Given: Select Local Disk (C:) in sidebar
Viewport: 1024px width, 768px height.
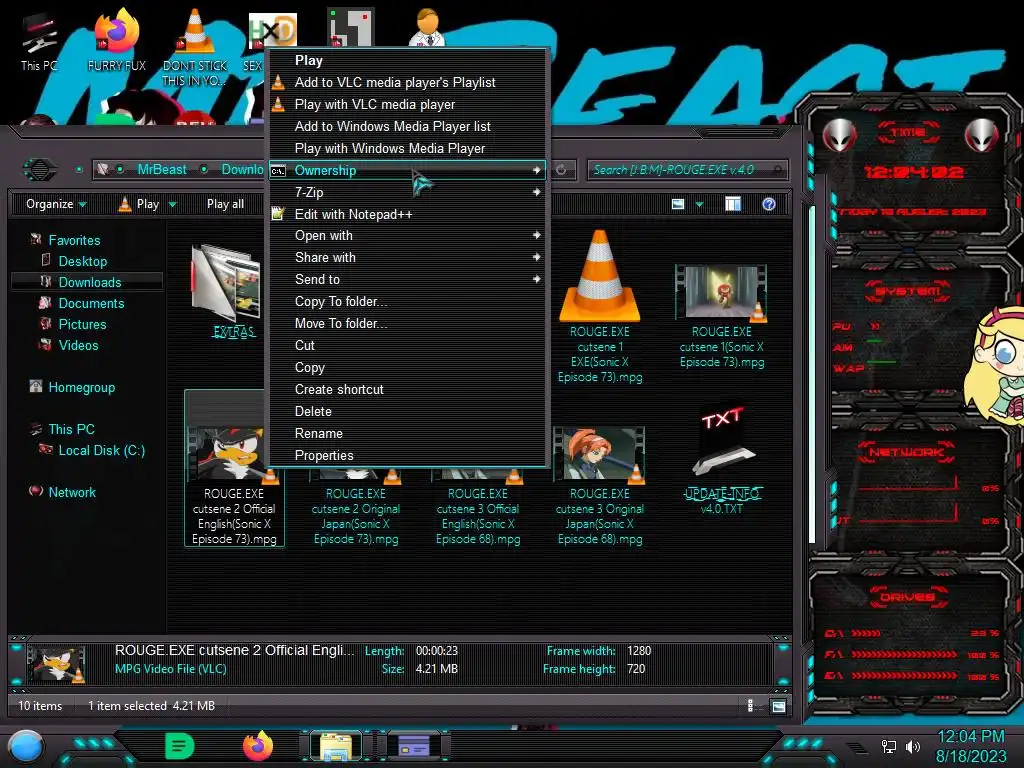Looking at the screenshot, I should point(102,451).
